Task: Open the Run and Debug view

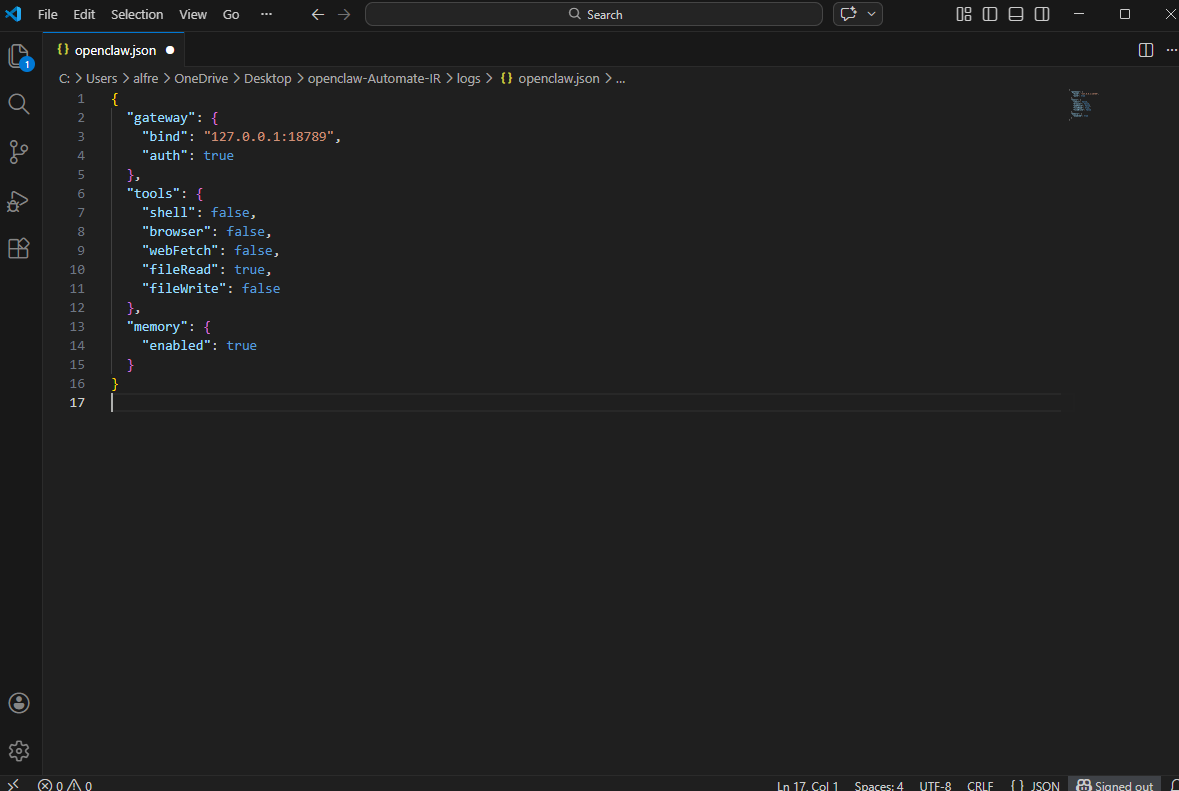Action: 19,201
